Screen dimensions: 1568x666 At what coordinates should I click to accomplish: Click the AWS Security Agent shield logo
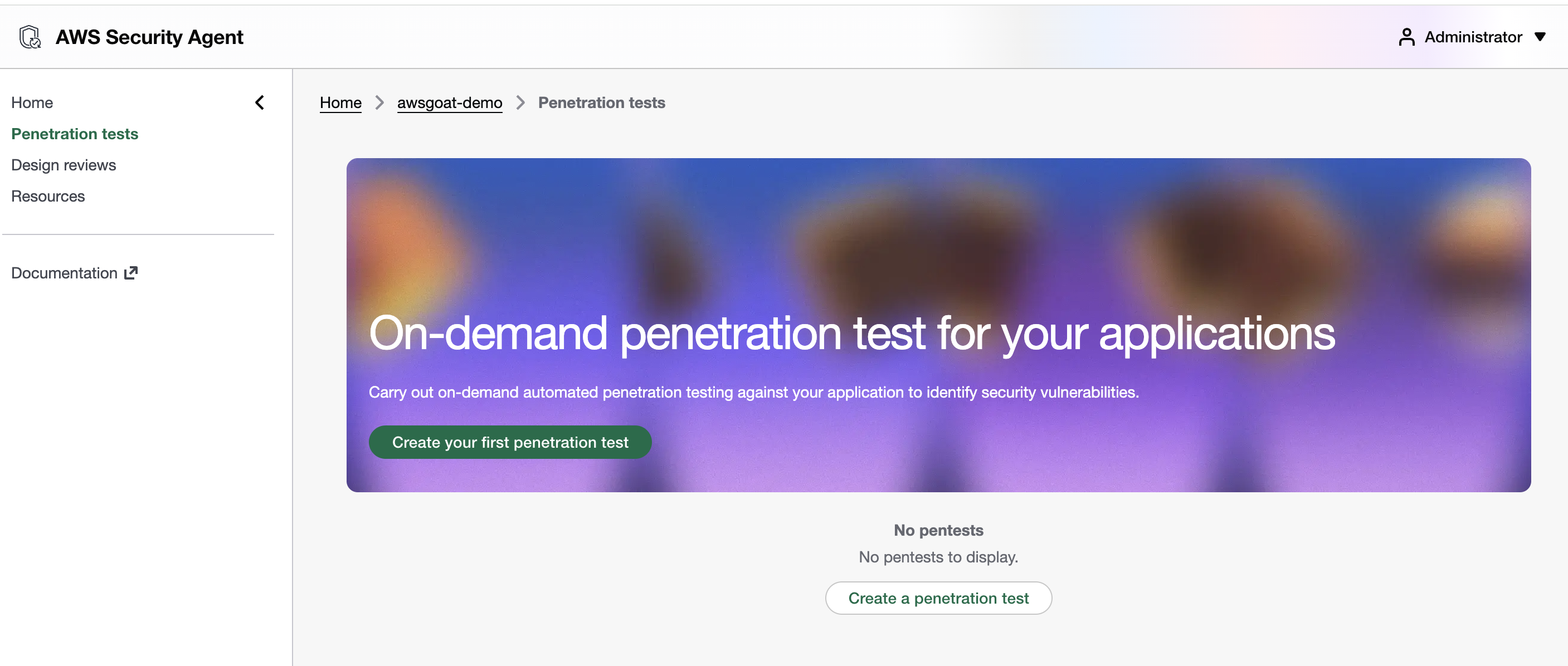(31, 37)
